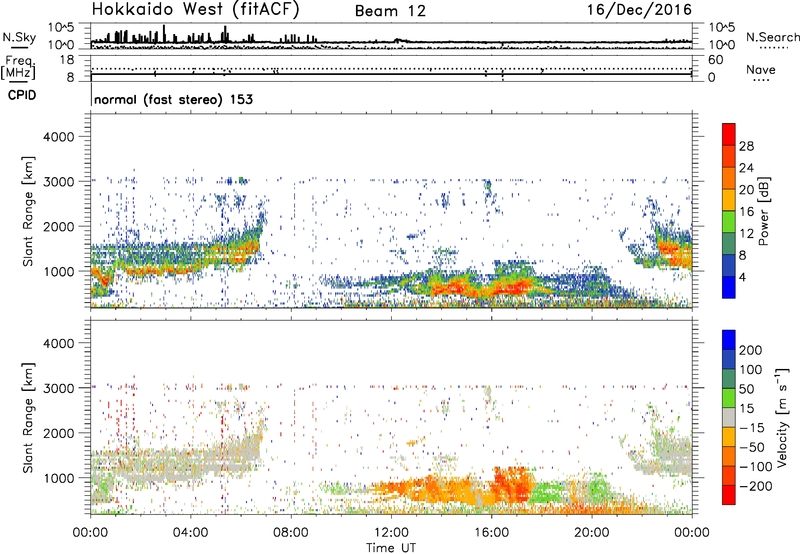Click the 'CPID' label
This screenshot has height=554, width=800.
(x=22, y=95)
